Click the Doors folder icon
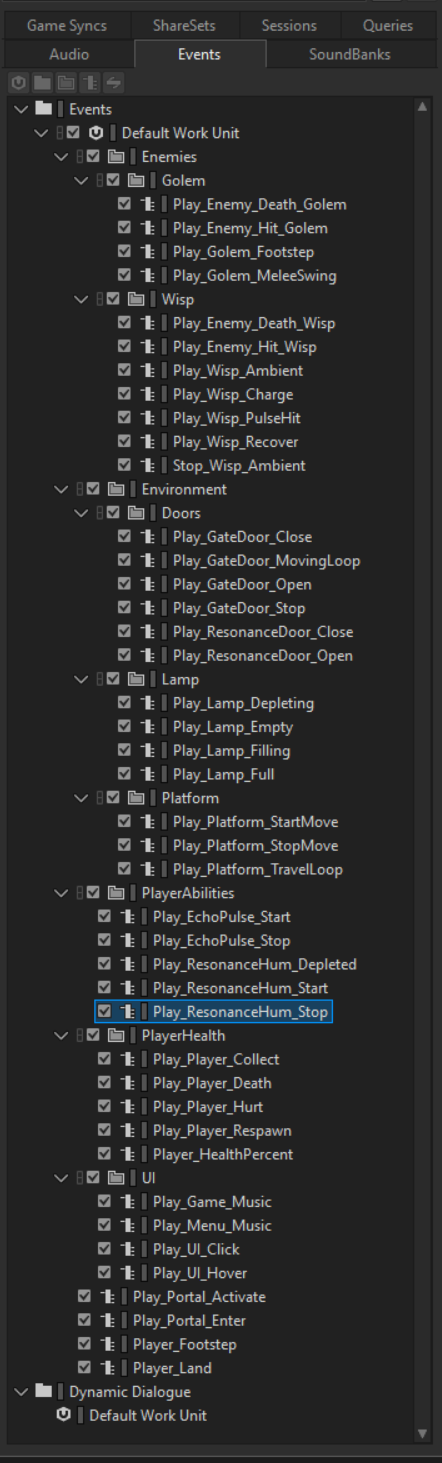This screenshot has height=1463, width=442. [136, 513]
